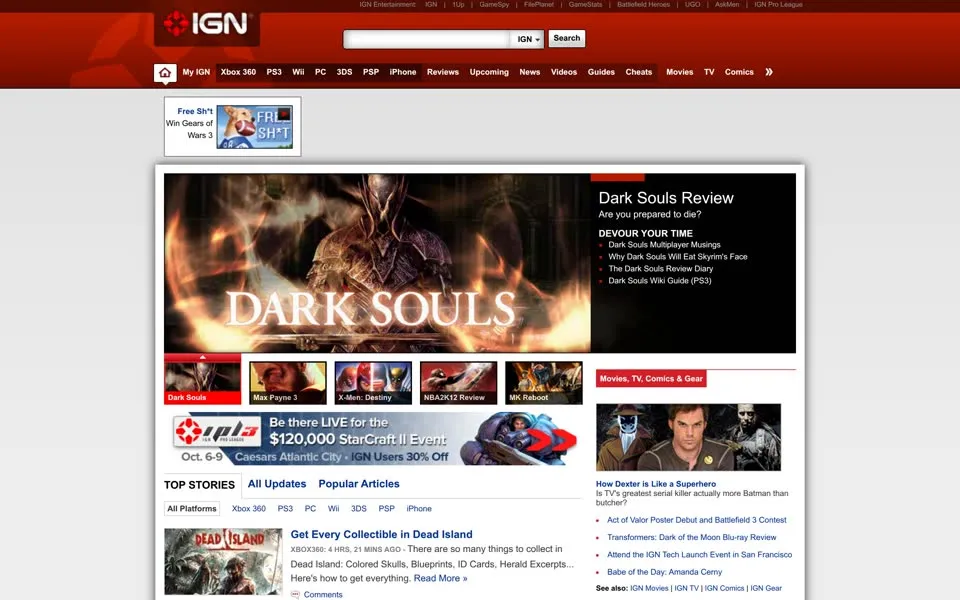Viewport: 960px width, 600px height.
Task: Open The Dark Souls Review Diary link
Action: 661,268
